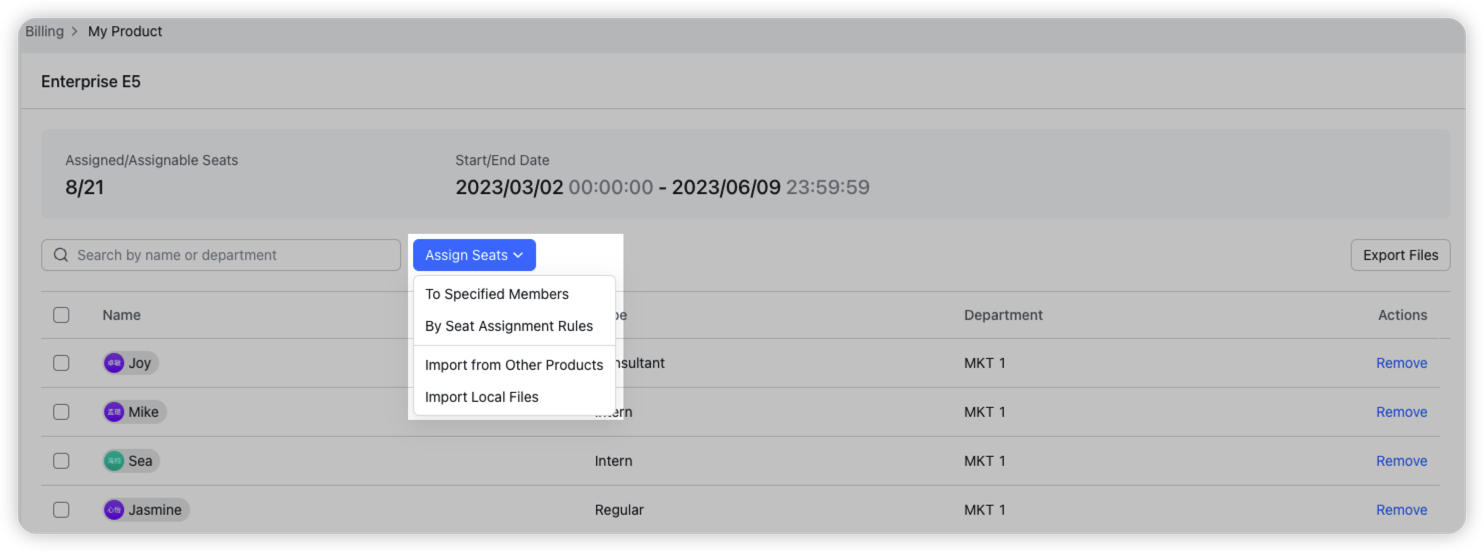Screen dimensions: 1484x552
Task: Click Joy's avatar icon
Action: (x=114, y=363)
